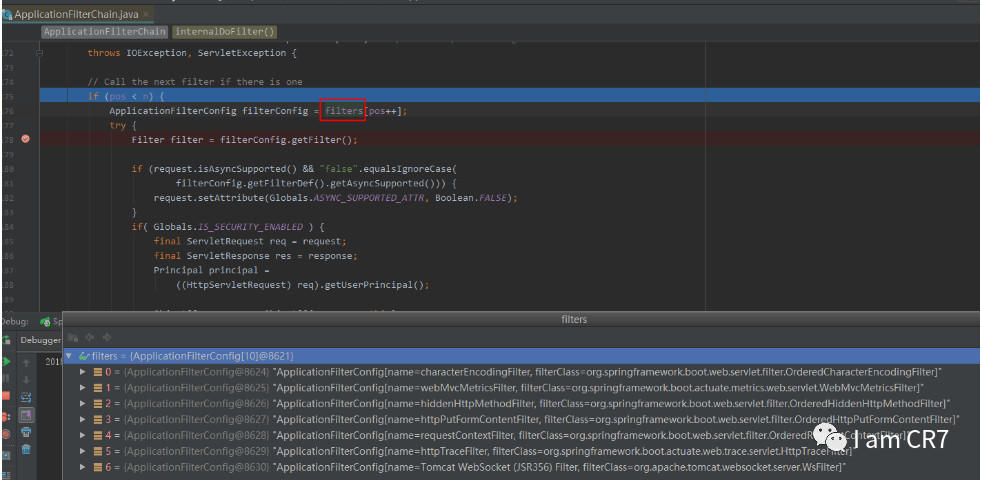
Task: Click the request.setAttribute code line
Action: (336, 198)
